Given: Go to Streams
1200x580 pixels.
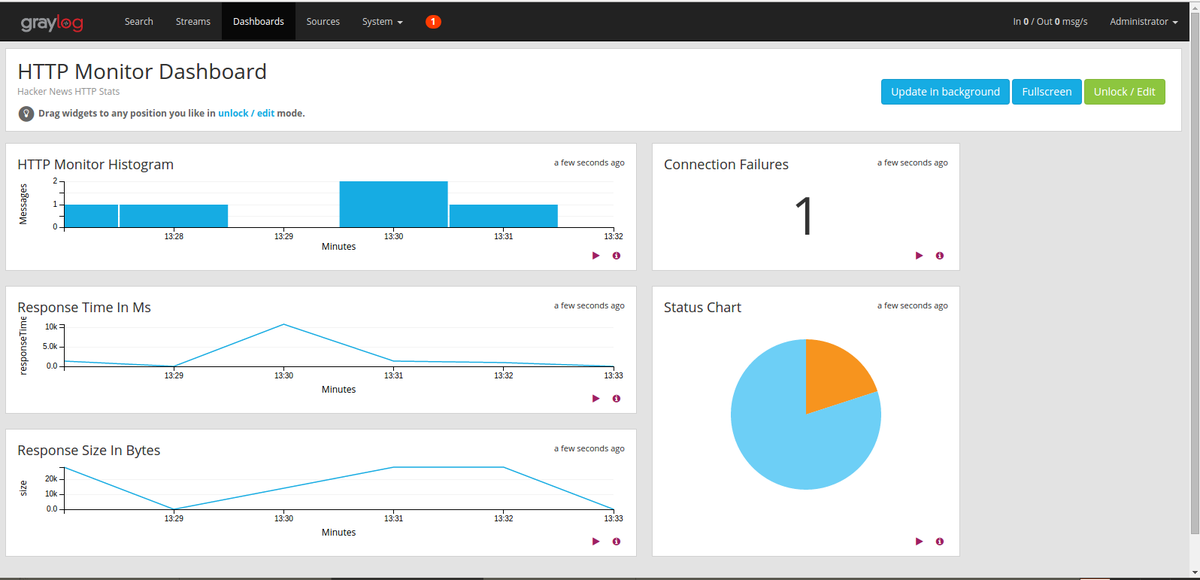Looking at the screenshot, I should pyautogui.click(x=193, y=21).
